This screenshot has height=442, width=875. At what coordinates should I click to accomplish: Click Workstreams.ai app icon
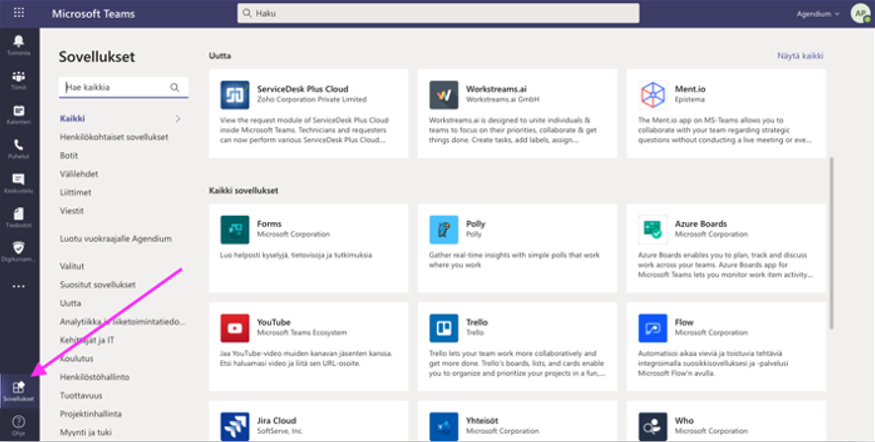[x=444, y=95]
